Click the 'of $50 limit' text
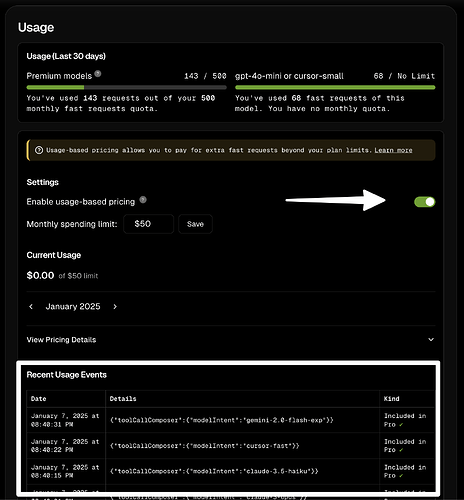This screenshot has height=500, width=464. pos(78,276)
